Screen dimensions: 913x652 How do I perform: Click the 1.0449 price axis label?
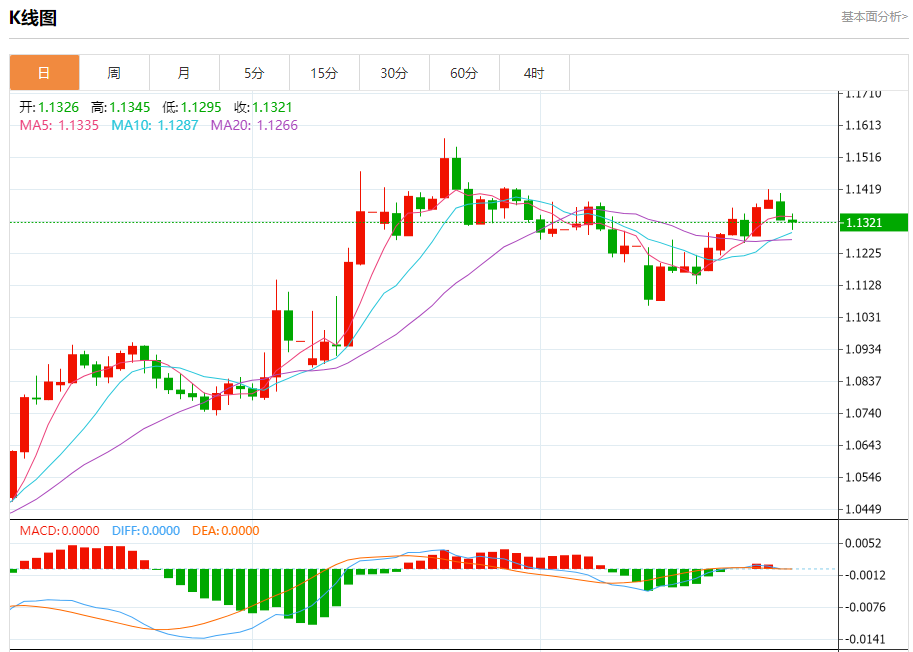pos(864,509)
